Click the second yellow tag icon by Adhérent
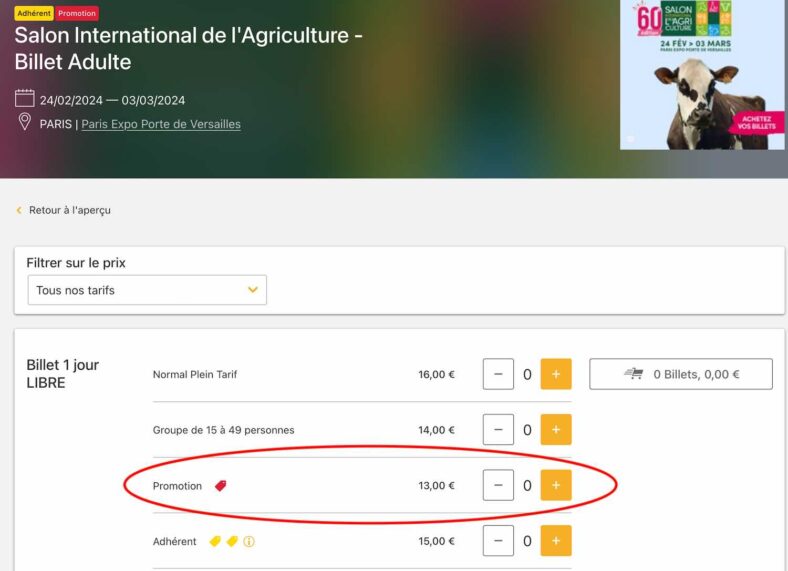 pos(232,541)
